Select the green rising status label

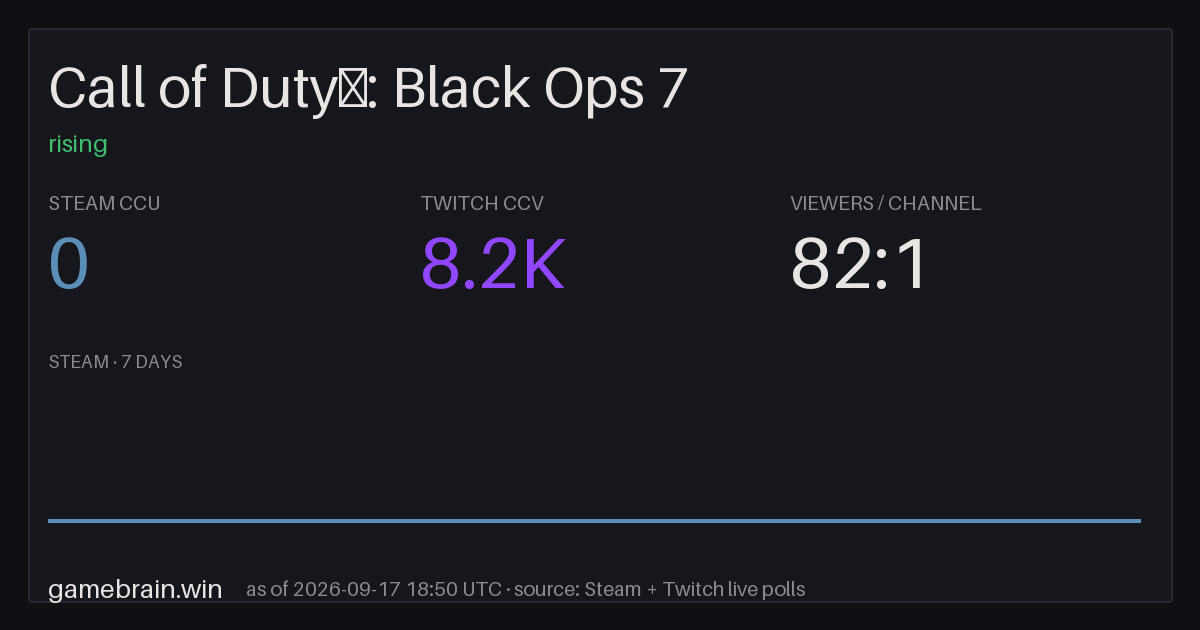[78, 145]
